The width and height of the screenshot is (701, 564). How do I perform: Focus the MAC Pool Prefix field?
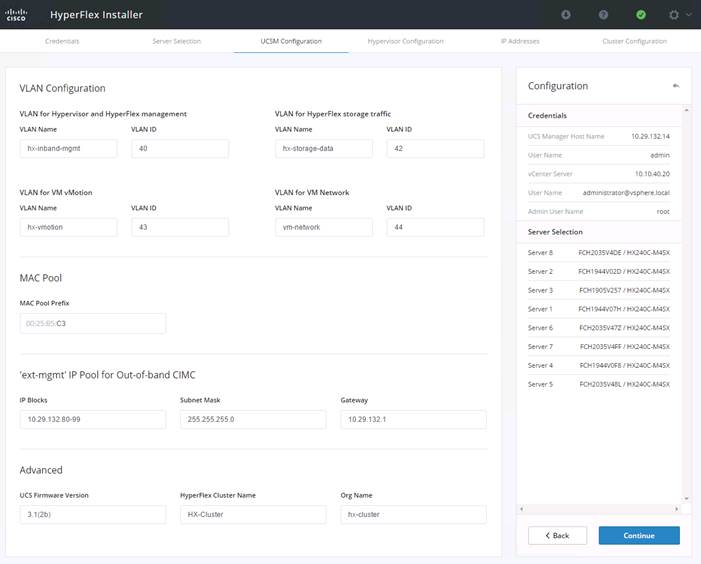(93, 324)
